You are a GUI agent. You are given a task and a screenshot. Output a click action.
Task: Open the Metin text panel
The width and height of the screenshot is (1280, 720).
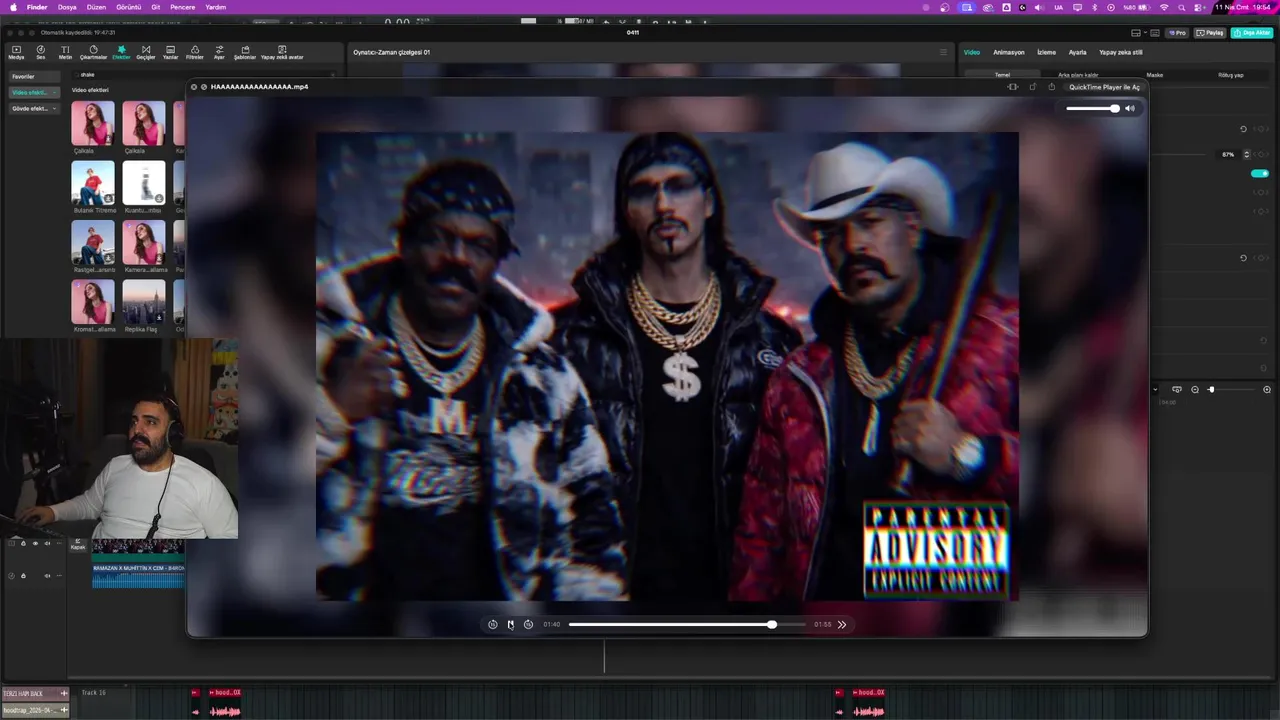[x=65, y=52]
